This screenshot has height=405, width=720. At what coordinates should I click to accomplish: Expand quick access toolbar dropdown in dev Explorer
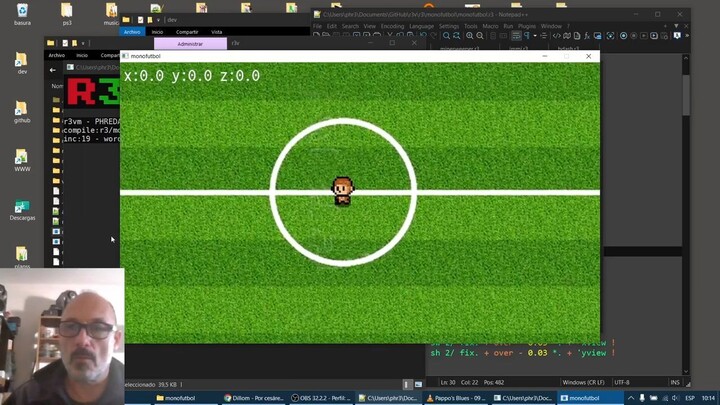click(158, 20)
